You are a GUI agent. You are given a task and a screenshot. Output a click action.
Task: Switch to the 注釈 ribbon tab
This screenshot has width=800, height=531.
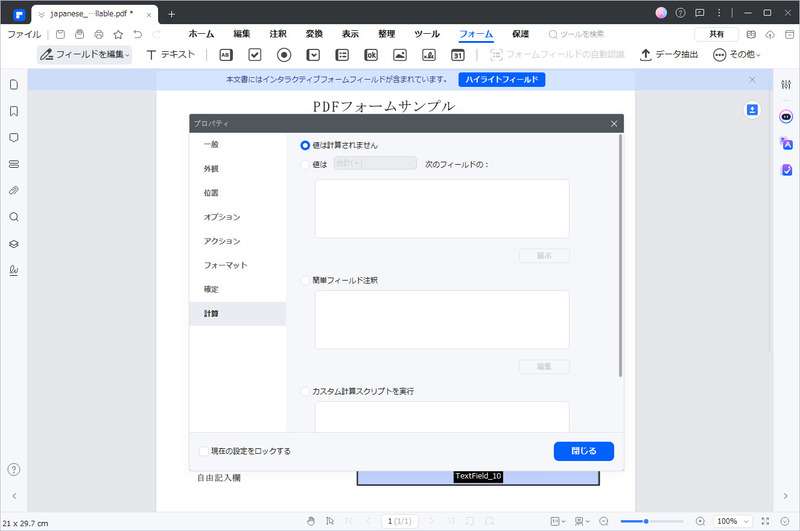[278, 34]
